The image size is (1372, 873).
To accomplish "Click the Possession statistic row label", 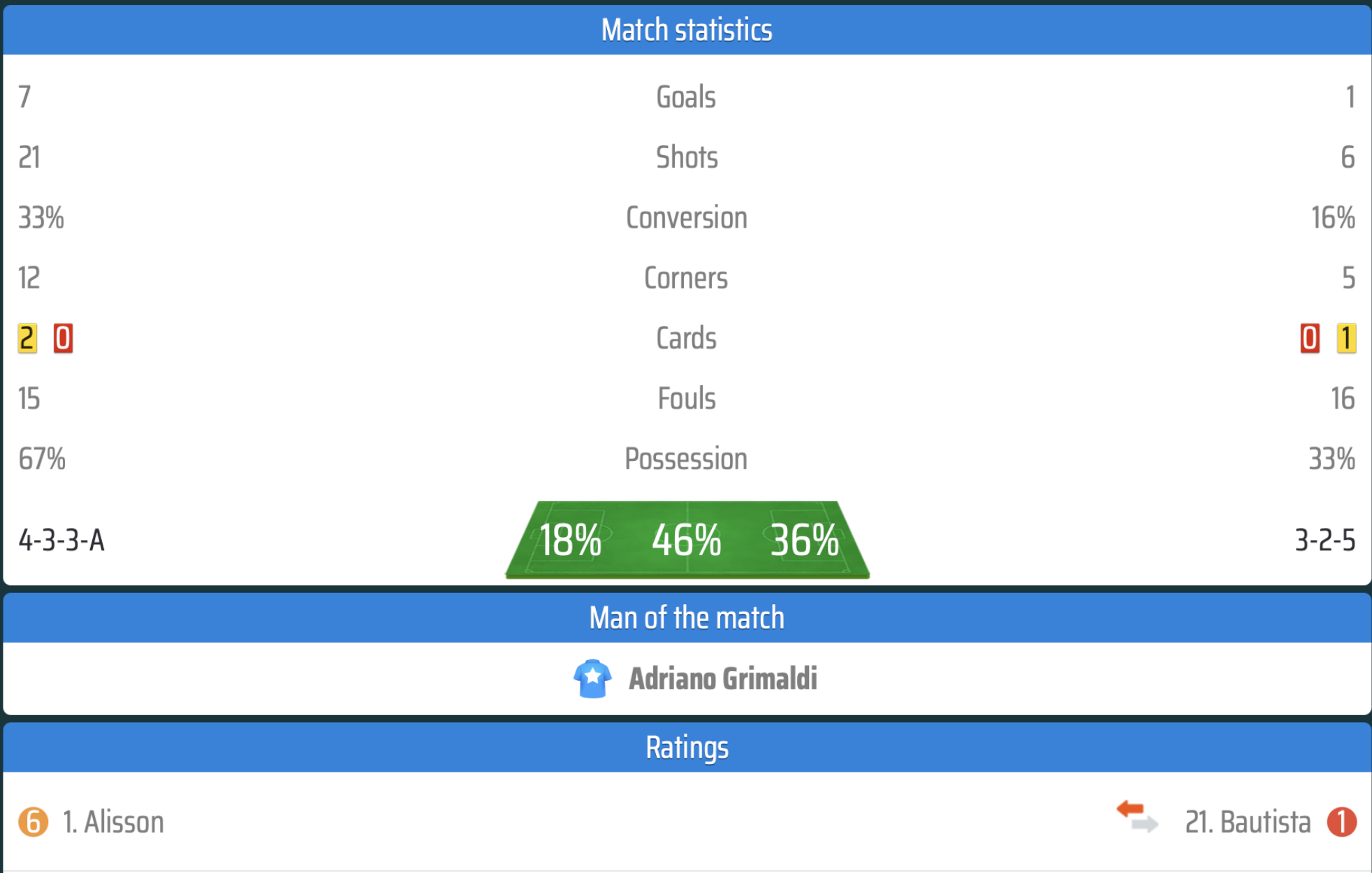I will click(686, 460).
